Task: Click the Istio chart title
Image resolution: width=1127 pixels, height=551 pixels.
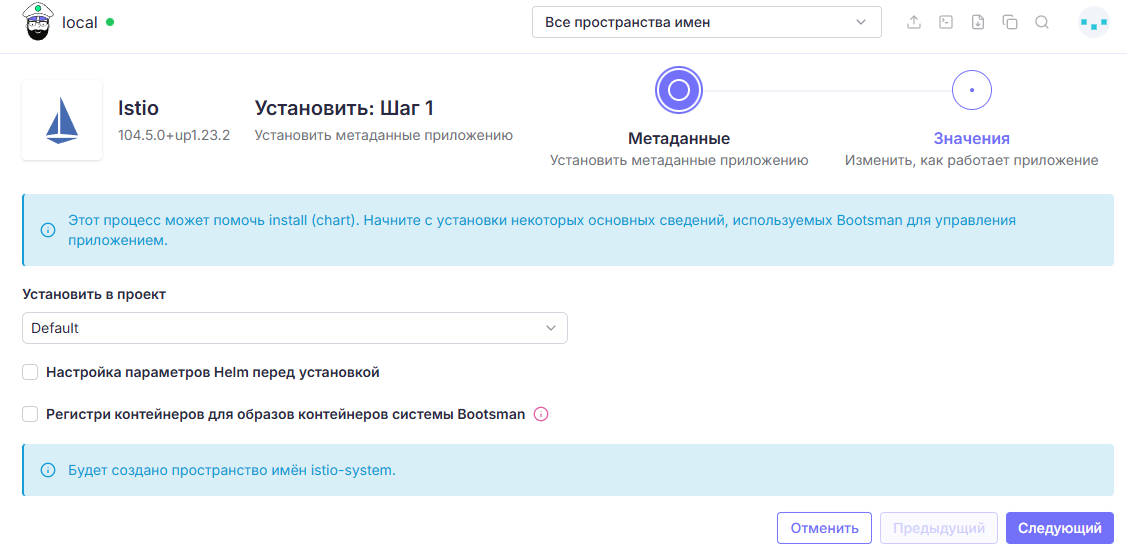Action: click(138, 108)
